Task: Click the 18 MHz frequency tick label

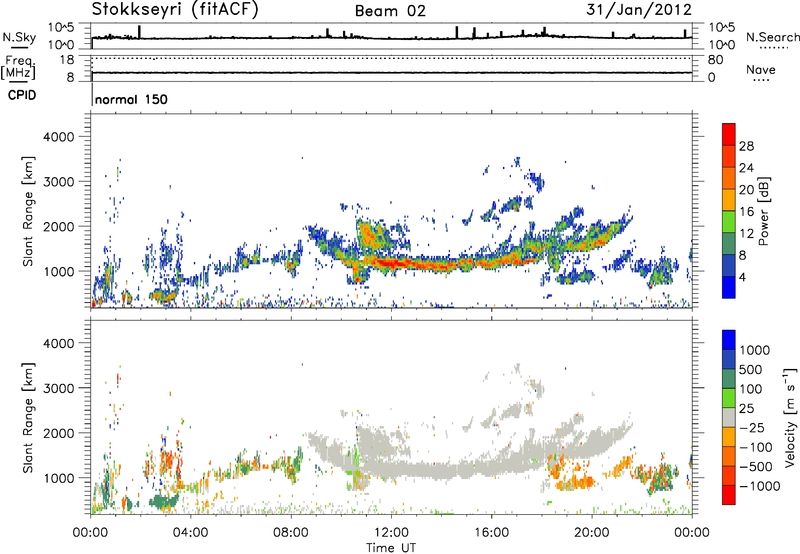Action: coord(67,60)
